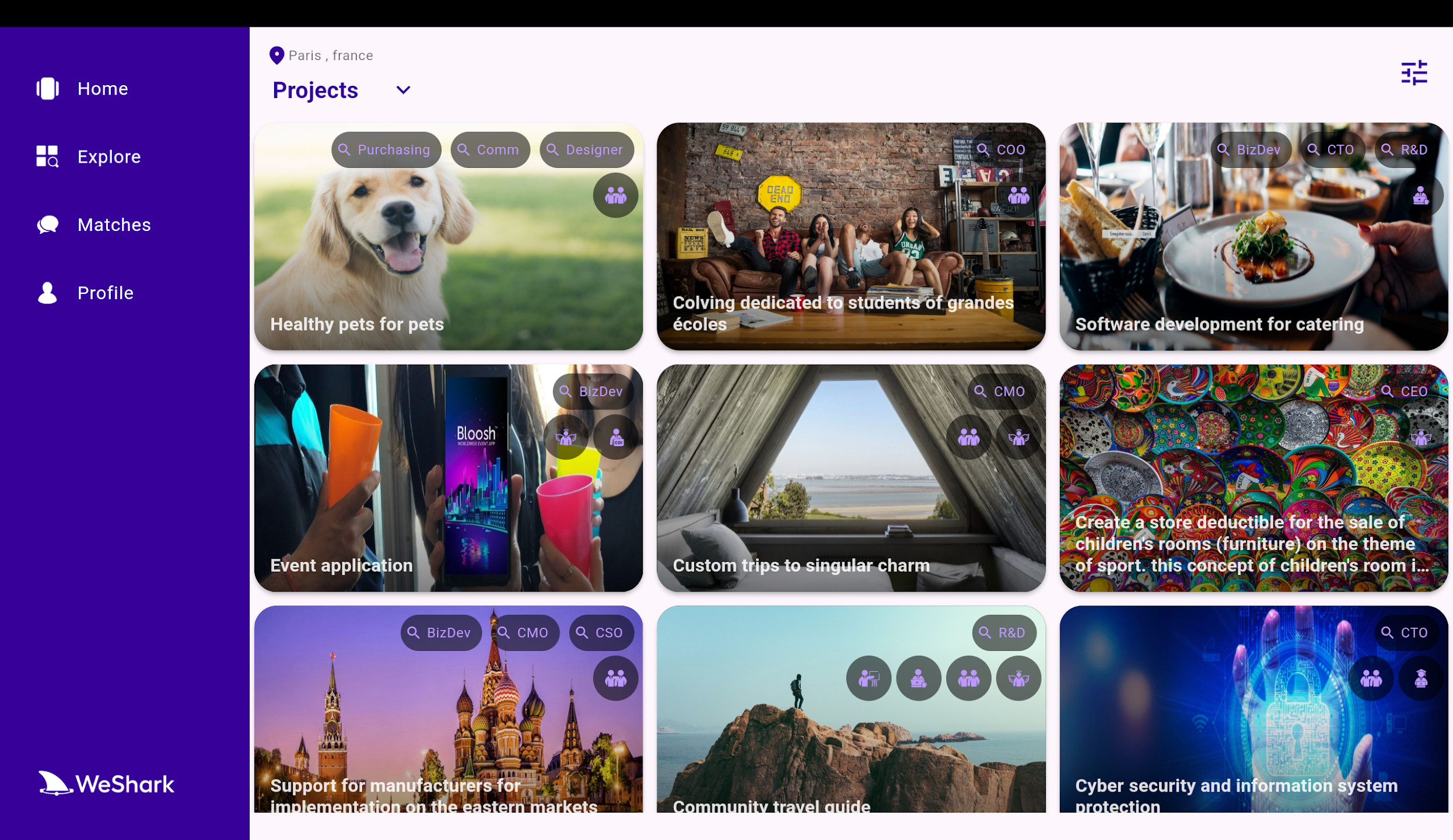Image resolution: width=1453 pixels, height=840 pixels.
Task: Click the WeShark logo
Action: point(106,784)
